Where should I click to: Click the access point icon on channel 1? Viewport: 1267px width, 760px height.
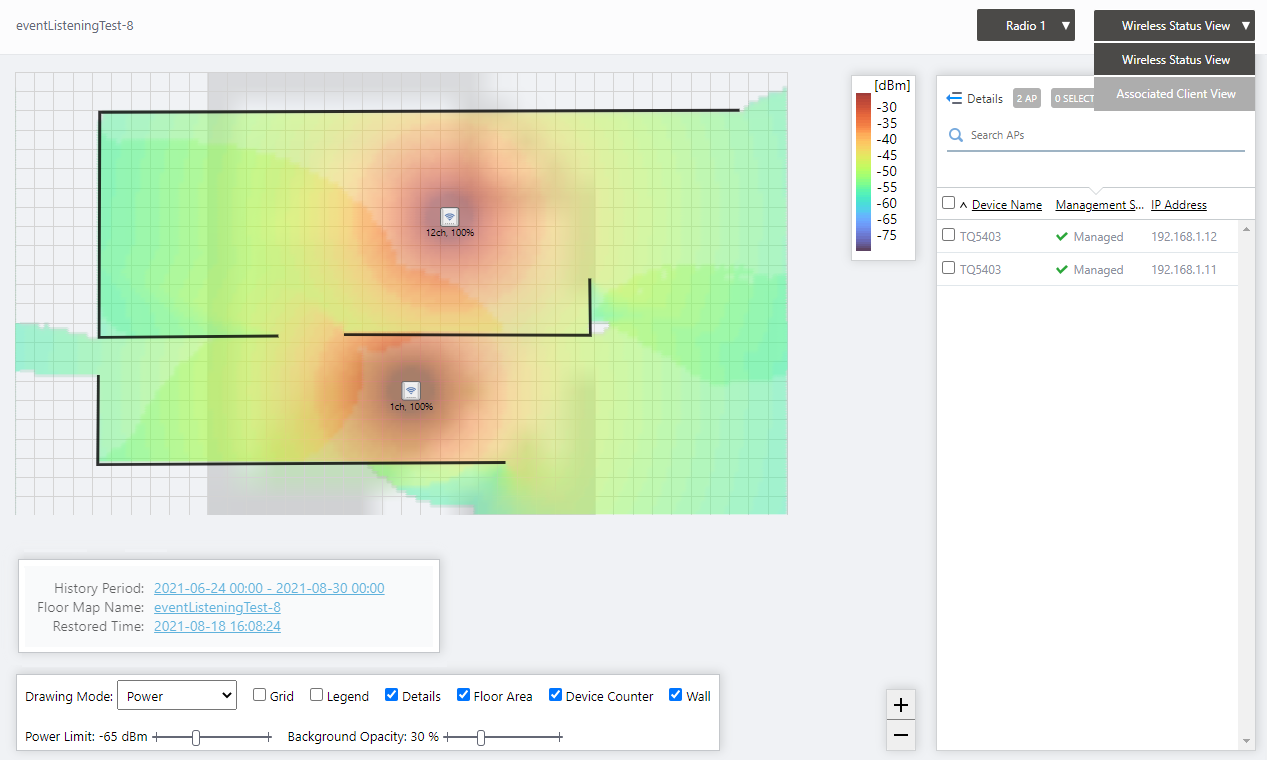(x=411, y=391)
